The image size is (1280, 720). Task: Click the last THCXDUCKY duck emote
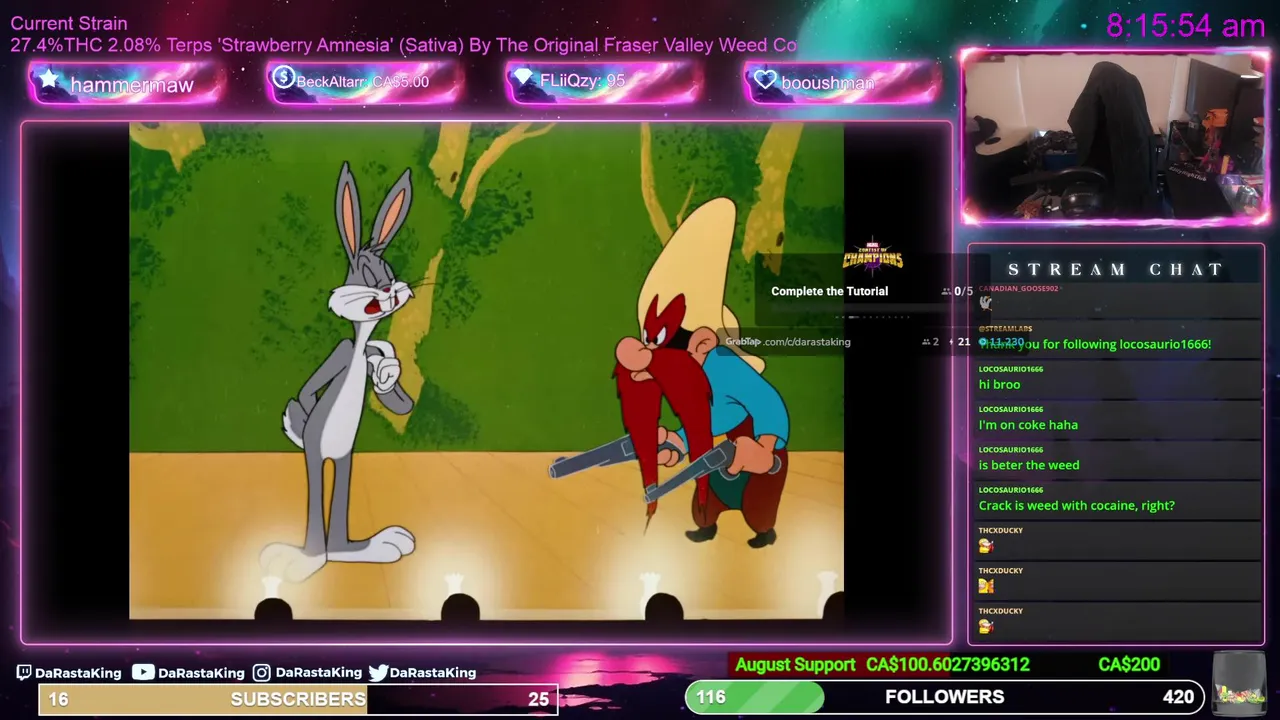pos(986,626)
